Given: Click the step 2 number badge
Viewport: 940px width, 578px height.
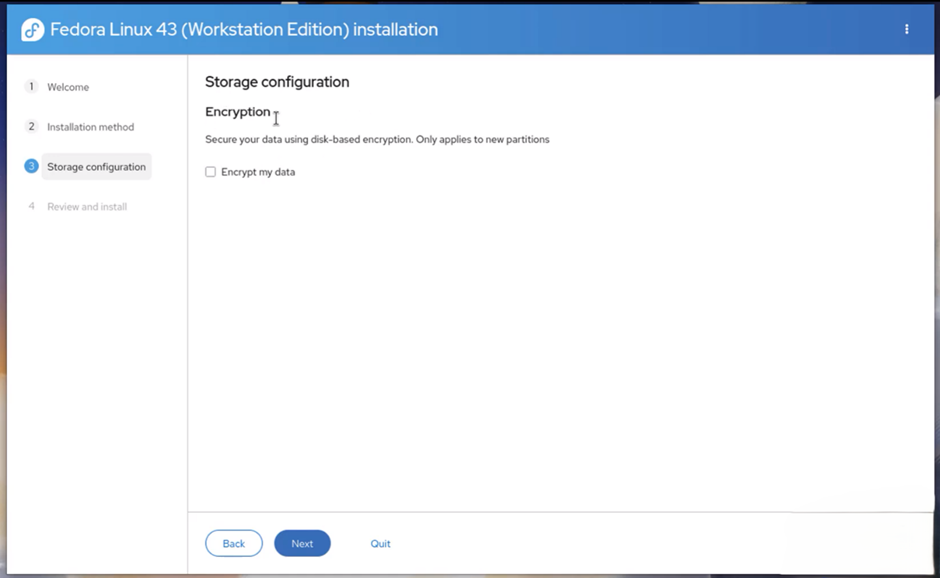Looking at the screenshot, I should coord(31,127).
